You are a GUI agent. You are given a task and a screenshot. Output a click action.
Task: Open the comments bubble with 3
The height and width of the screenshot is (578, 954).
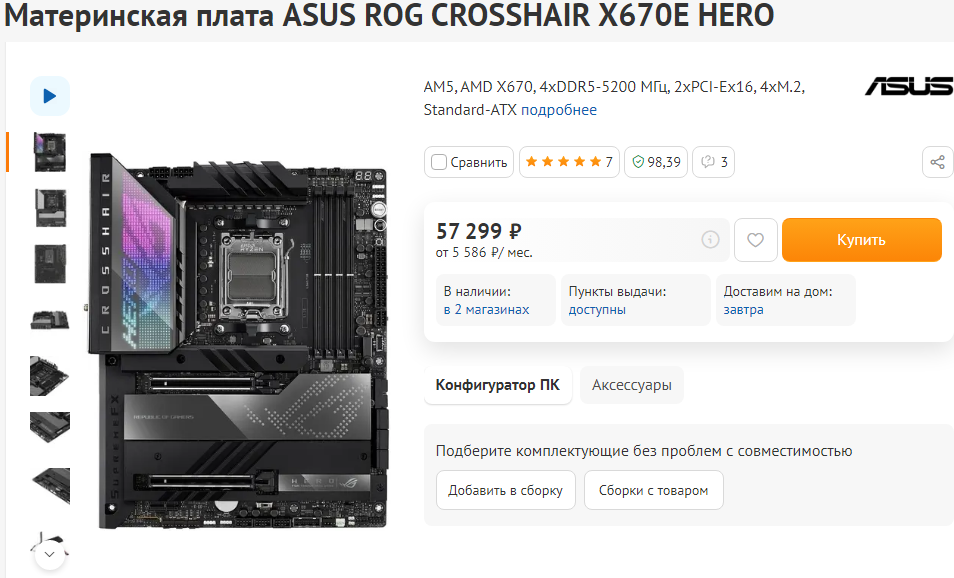coord(713,162)
